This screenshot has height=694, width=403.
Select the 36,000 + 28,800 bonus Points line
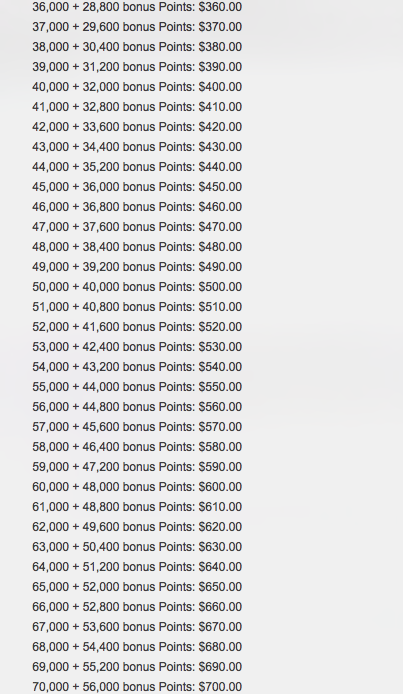(x=137, y=7)
